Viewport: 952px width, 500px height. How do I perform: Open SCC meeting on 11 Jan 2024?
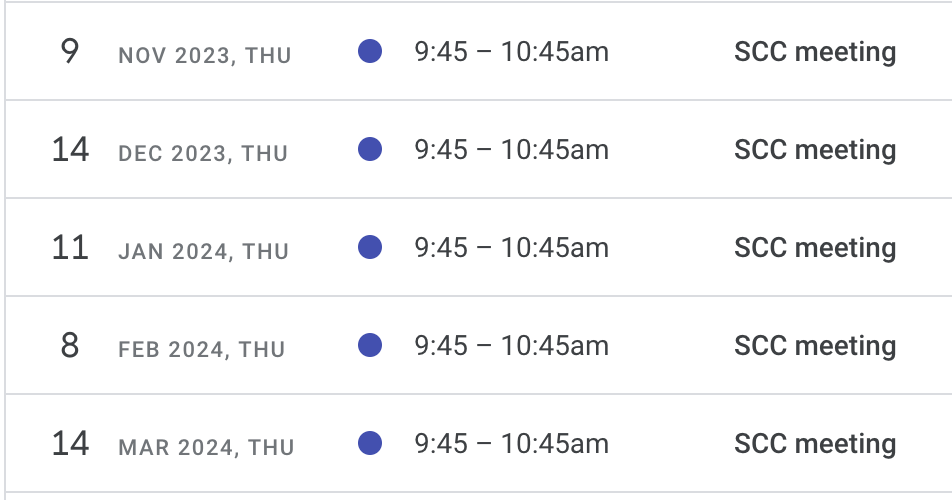[x=815, y=248]
